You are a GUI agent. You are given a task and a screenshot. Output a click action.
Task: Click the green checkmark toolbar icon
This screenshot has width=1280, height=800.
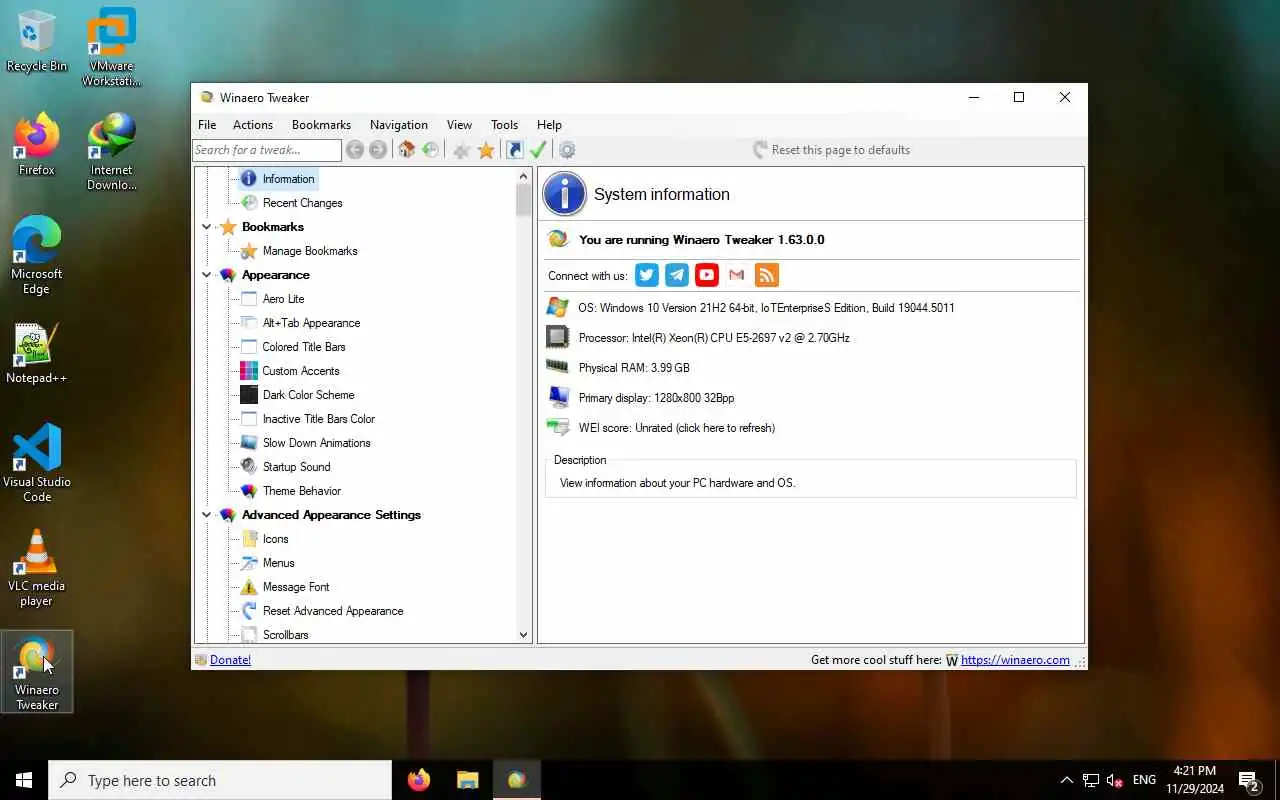coord(538,150)
